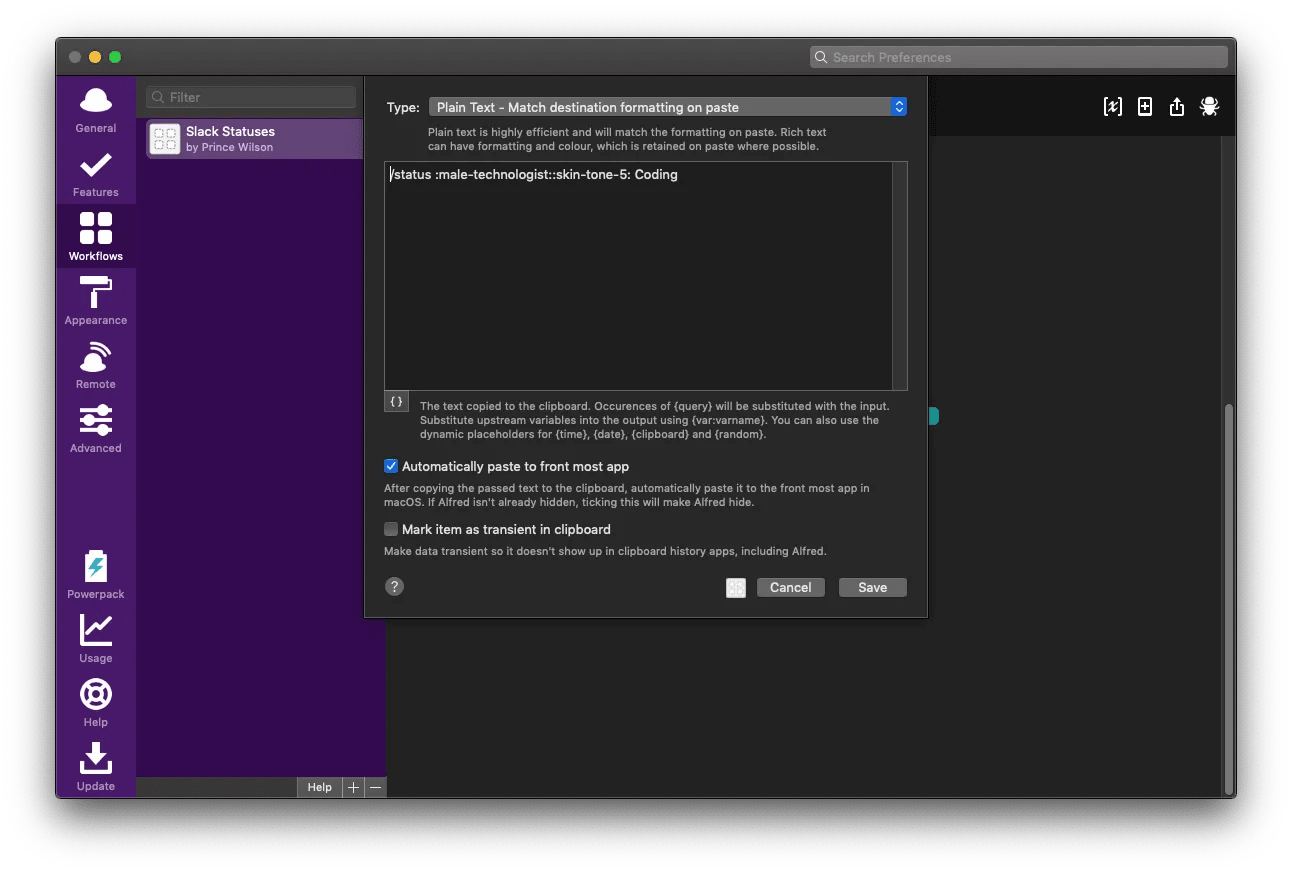Viewport: 1292px width, 872px height.
Task: Open the Powerpack section
Action: (96, 576)
